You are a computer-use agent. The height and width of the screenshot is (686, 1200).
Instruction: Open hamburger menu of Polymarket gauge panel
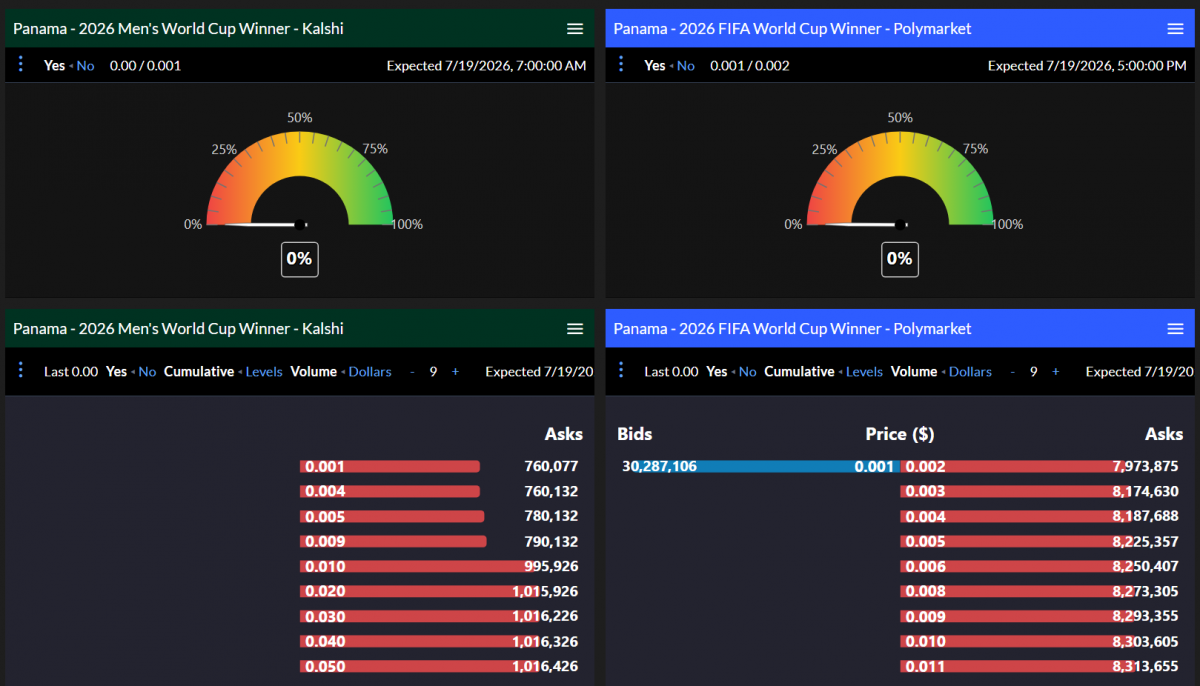tap(1175, 29)
